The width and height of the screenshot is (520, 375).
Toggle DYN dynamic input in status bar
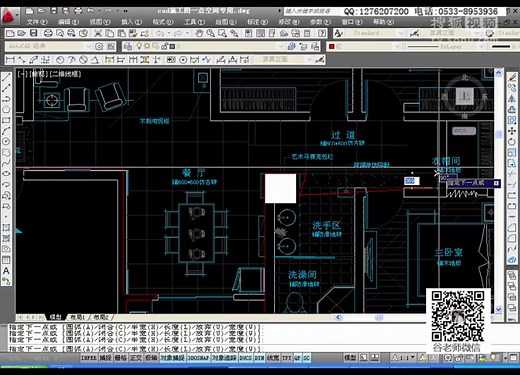[259, 358]
